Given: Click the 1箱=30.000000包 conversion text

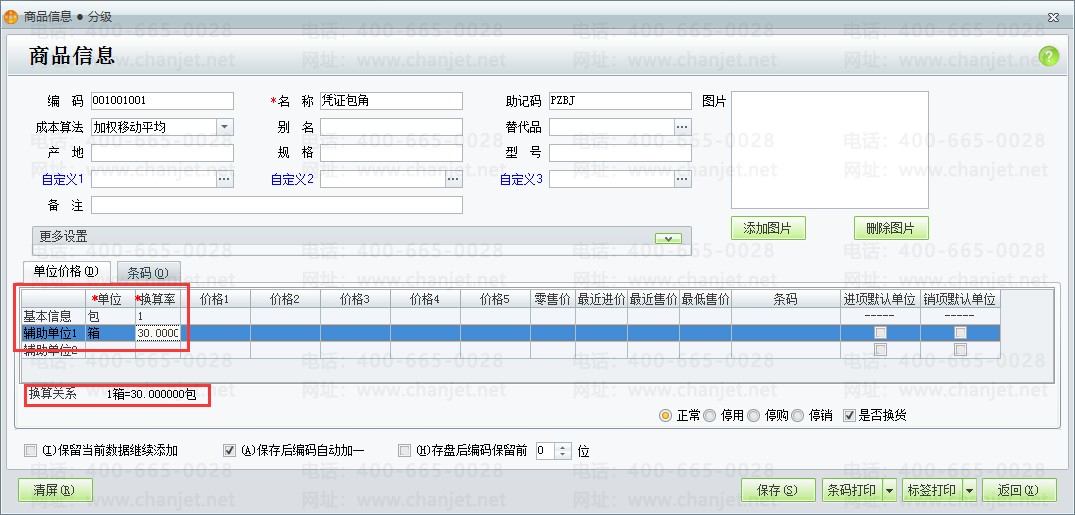Looking at the screenshot, I should [x=152, y=394].
